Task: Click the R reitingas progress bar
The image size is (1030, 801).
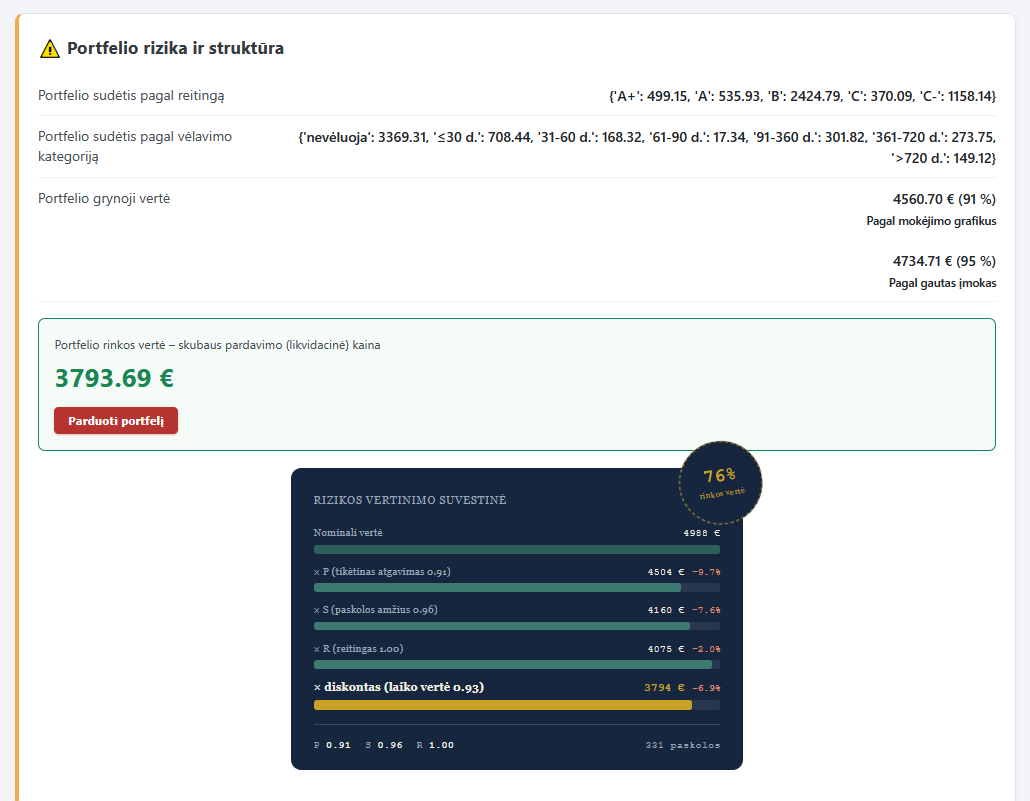Action: point(517,665)
